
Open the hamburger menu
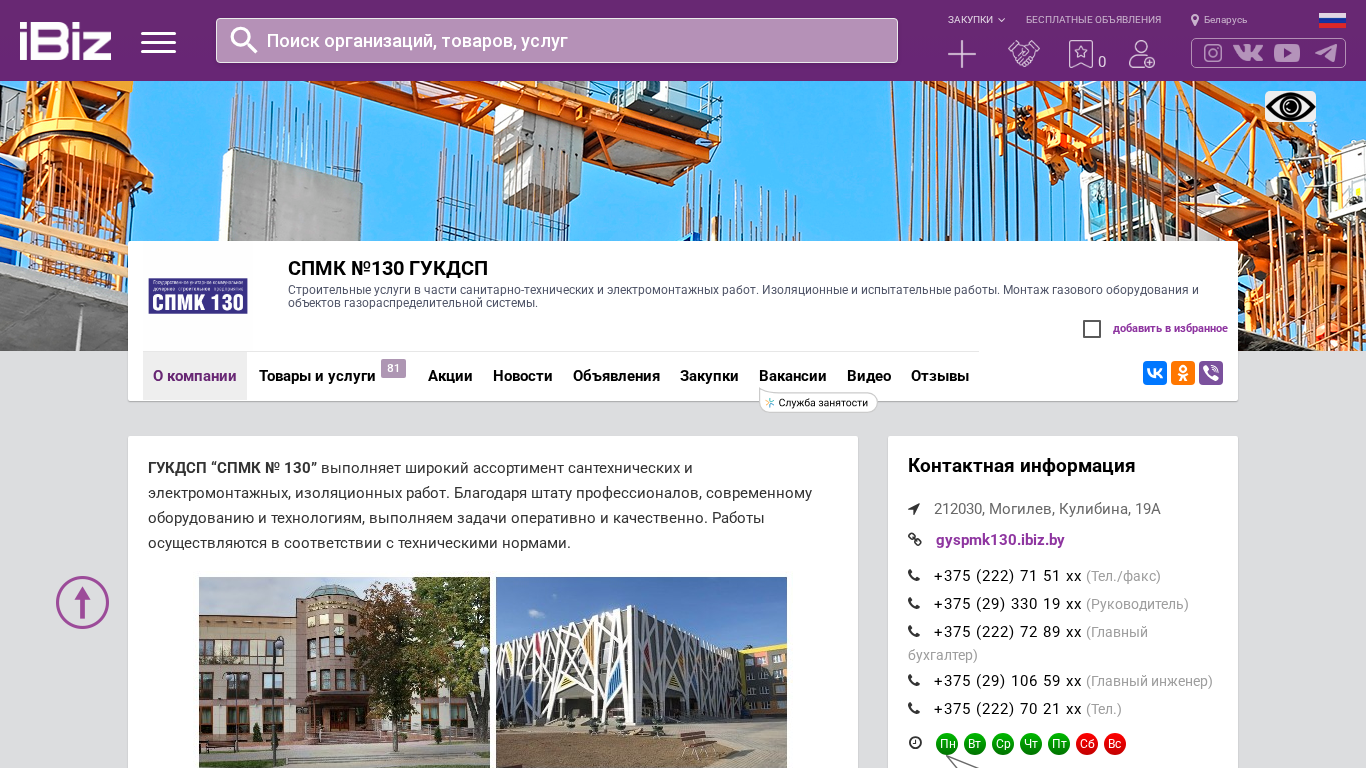pos(158,42)
